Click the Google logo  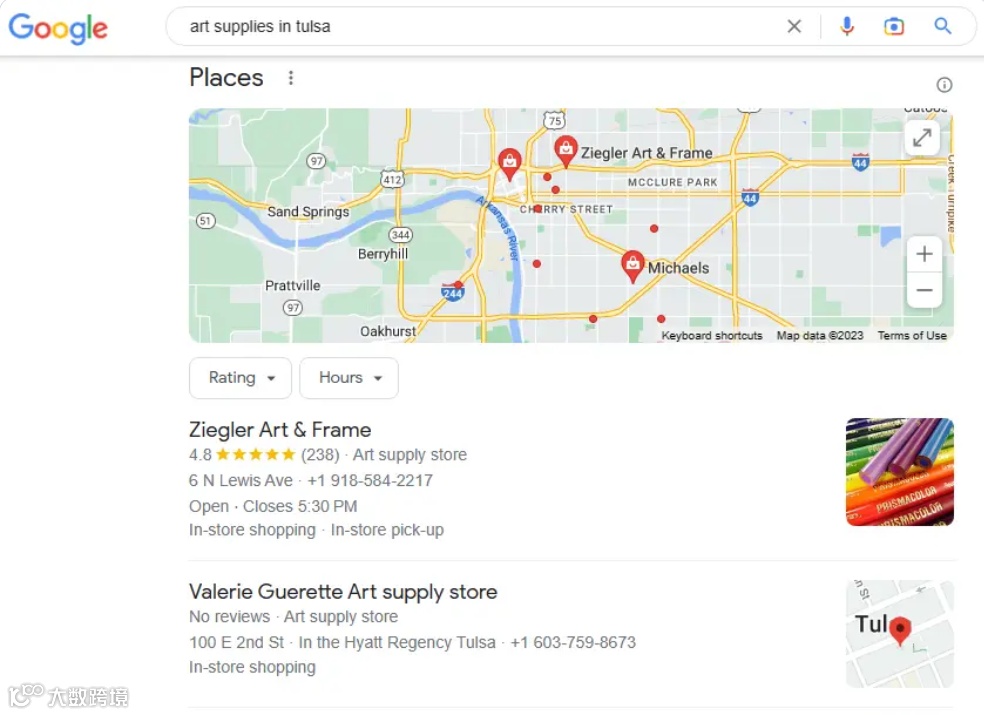[58, 28]
